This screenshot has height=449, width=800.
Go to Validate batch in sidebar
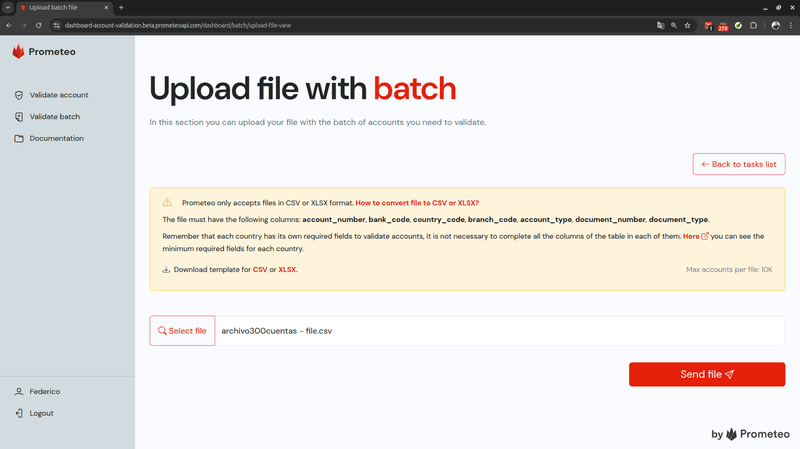coord(54,117)
